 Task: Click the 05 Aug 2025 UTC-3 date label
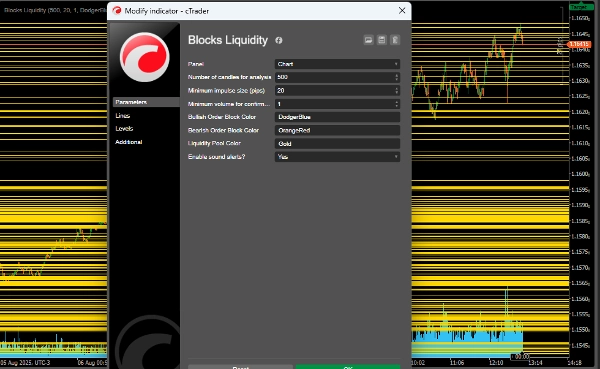click(x=25, y=362)
